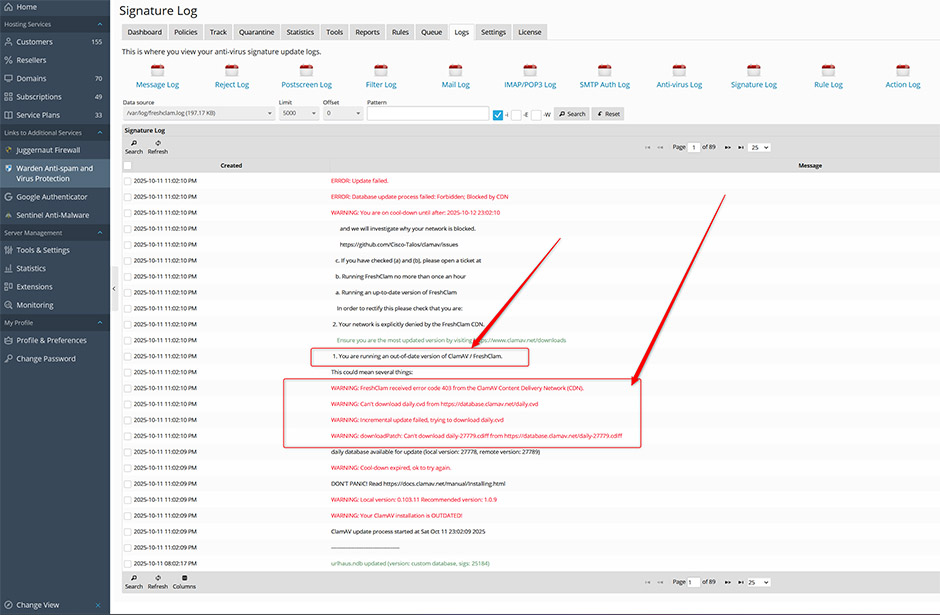Viewport: 940px width, 615px height.
Task: Toggle the checked -i option checkbox
Action: (498, 114)
